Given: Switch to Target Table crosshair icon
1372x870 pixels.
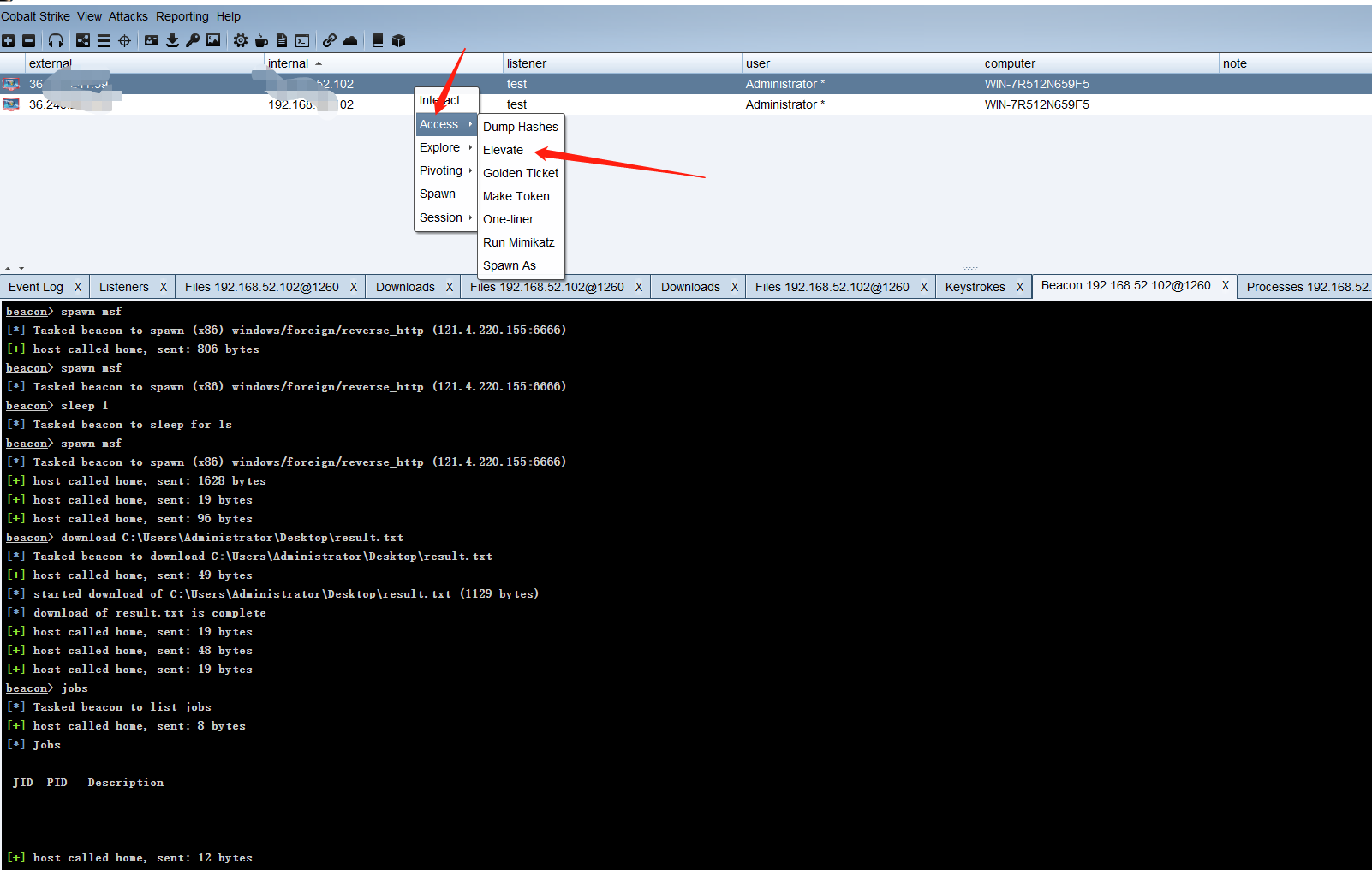Looking at the screenshot, I should (124, 40).
